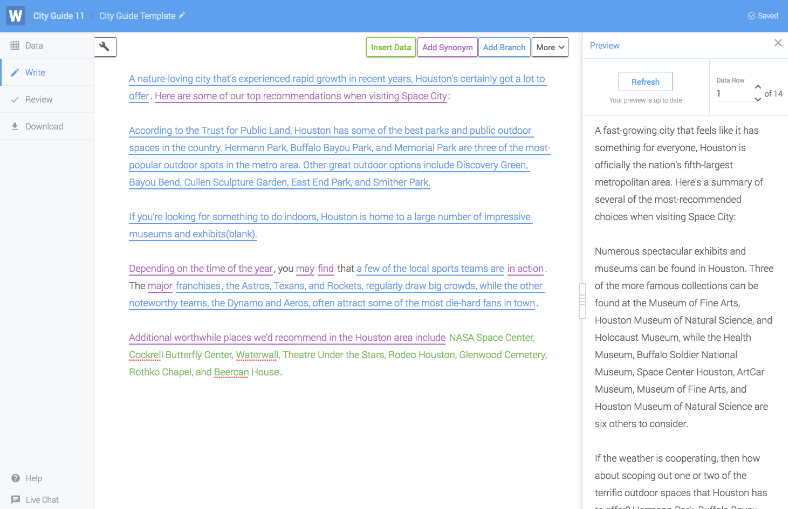Click the pencil icon beside City Guide Template
This screenshot has height=509, width=788.
pos(182,16)
